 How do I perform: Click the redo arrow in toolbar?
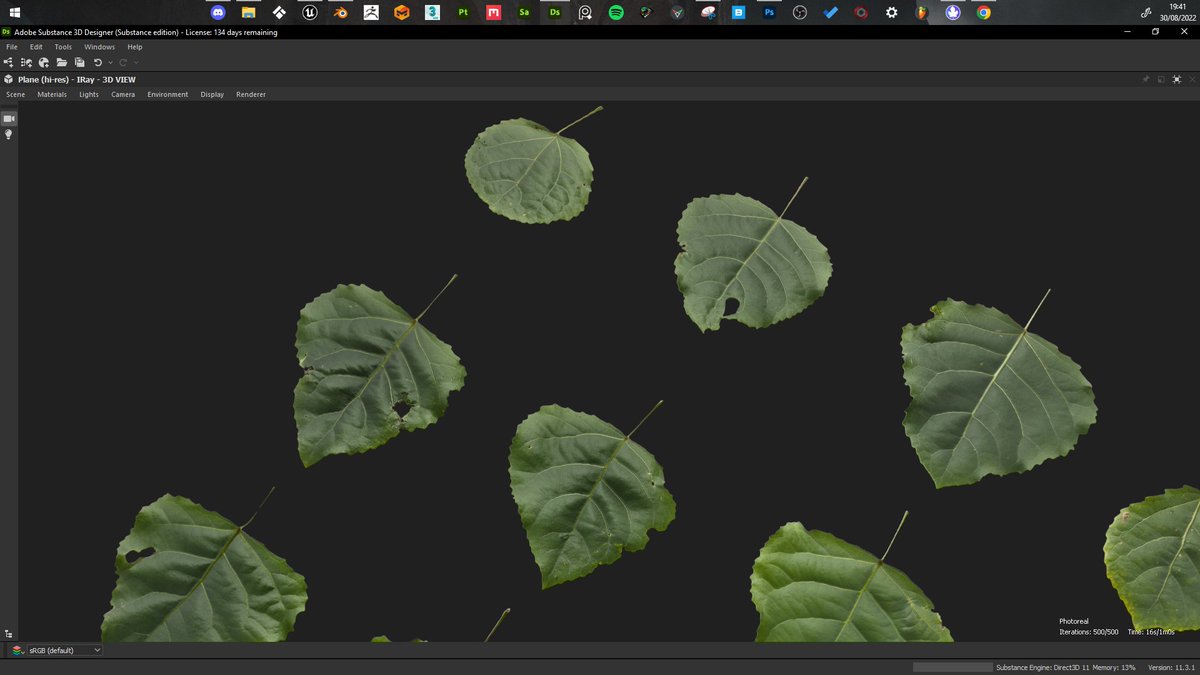124,62
